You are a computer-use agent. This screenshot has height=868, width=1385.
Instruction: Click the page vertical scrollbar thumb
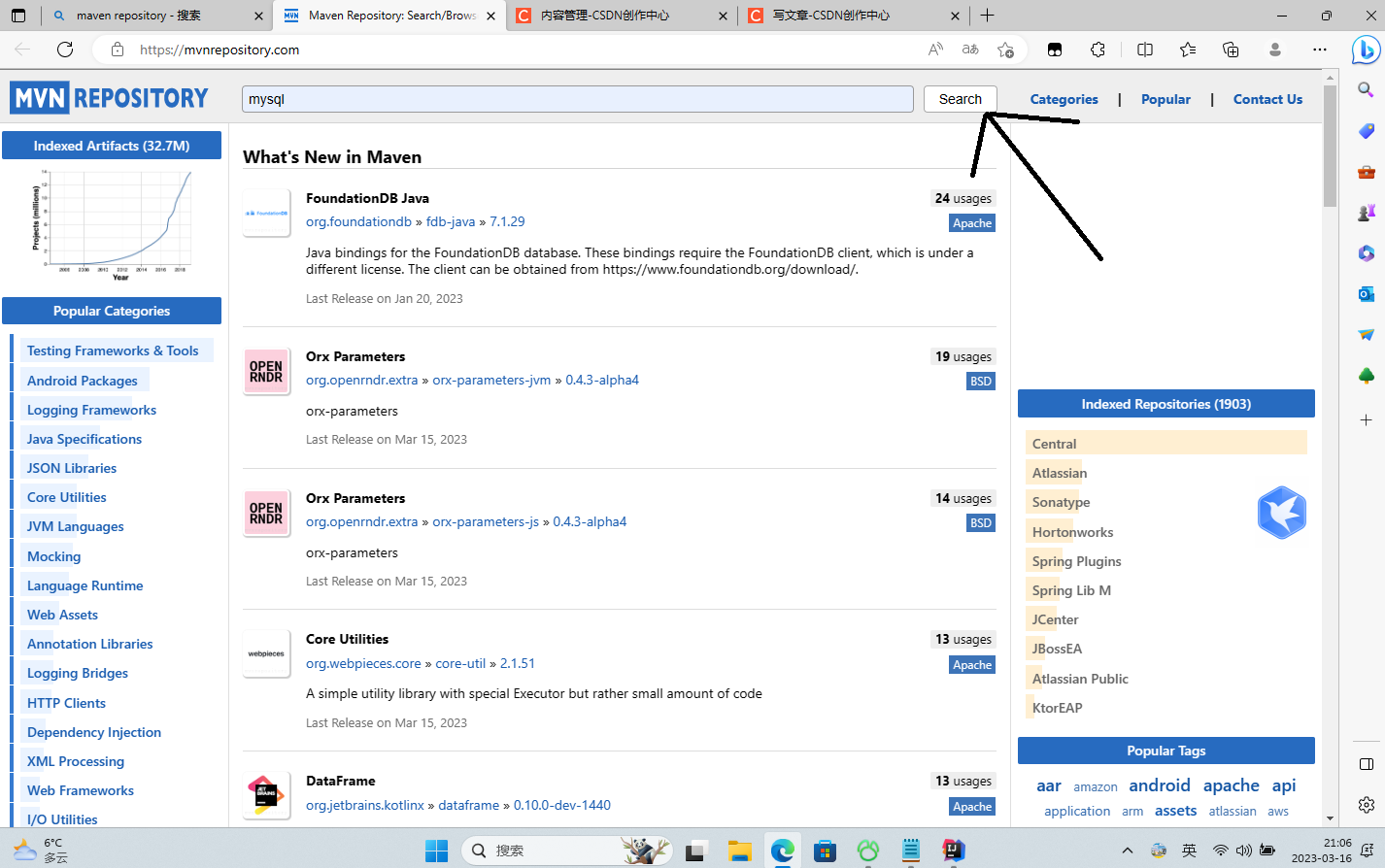coord(1330,145)
